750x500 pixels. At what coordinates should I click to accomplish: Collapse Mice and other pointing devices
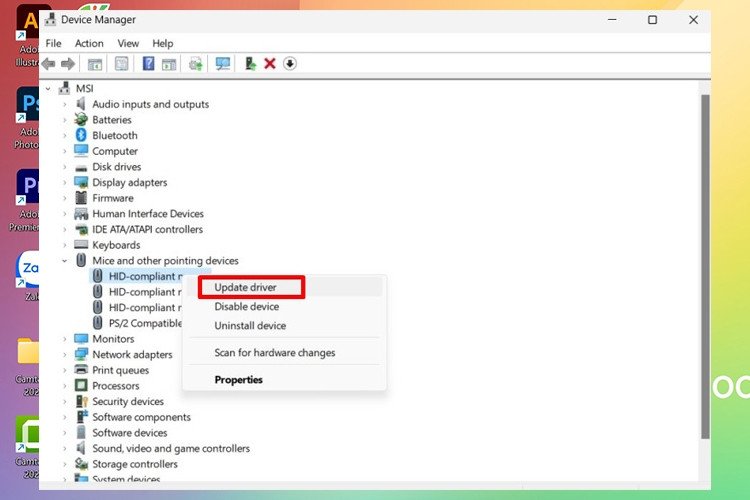point(65,261)
